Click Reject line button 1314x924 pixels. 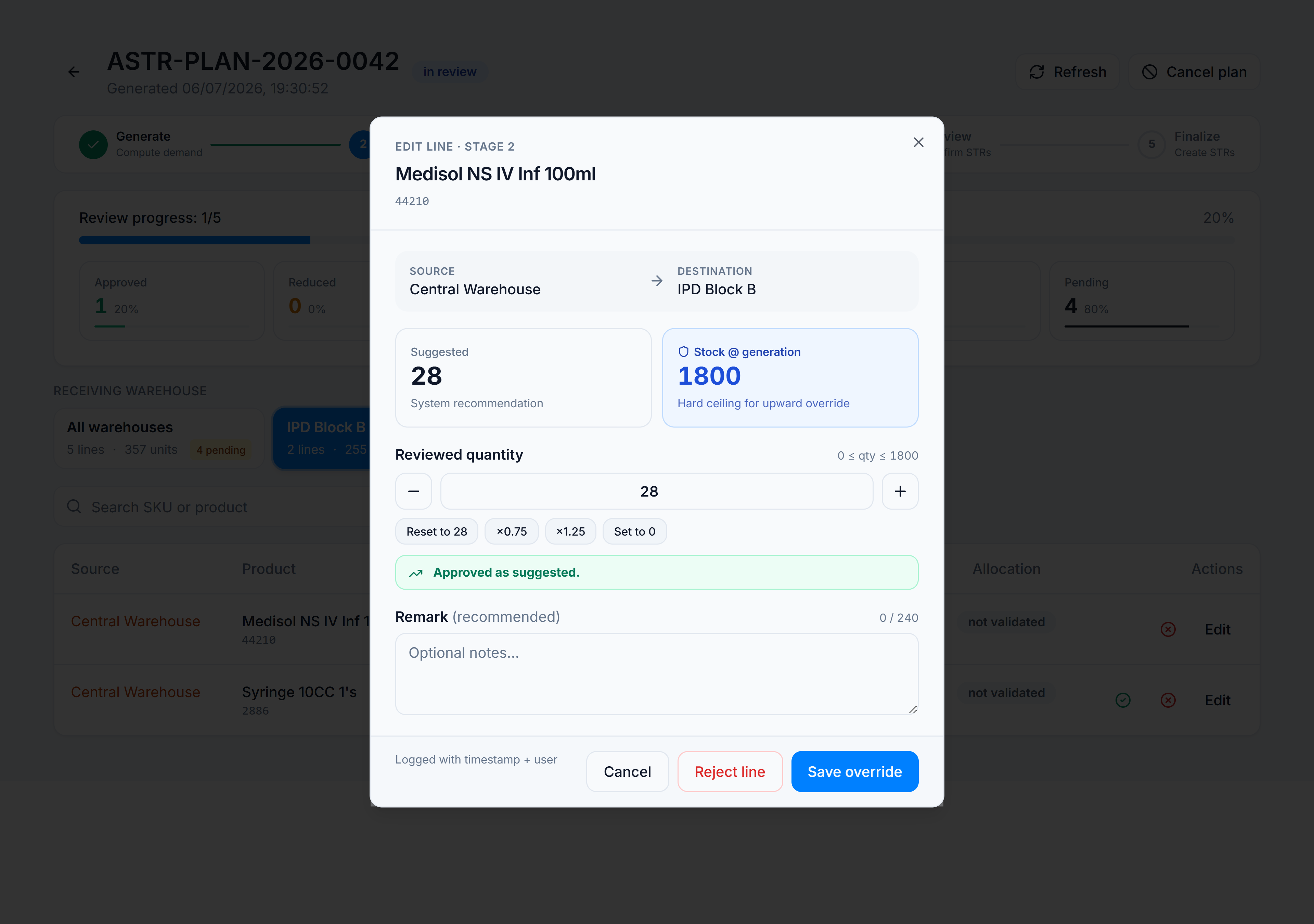(730, 771)
